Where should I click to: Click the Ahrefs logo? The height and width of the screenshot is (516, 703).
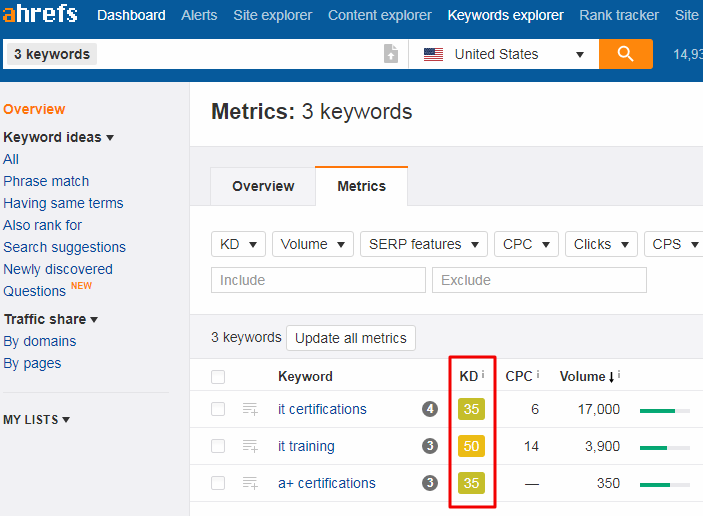tap(40, 15)
